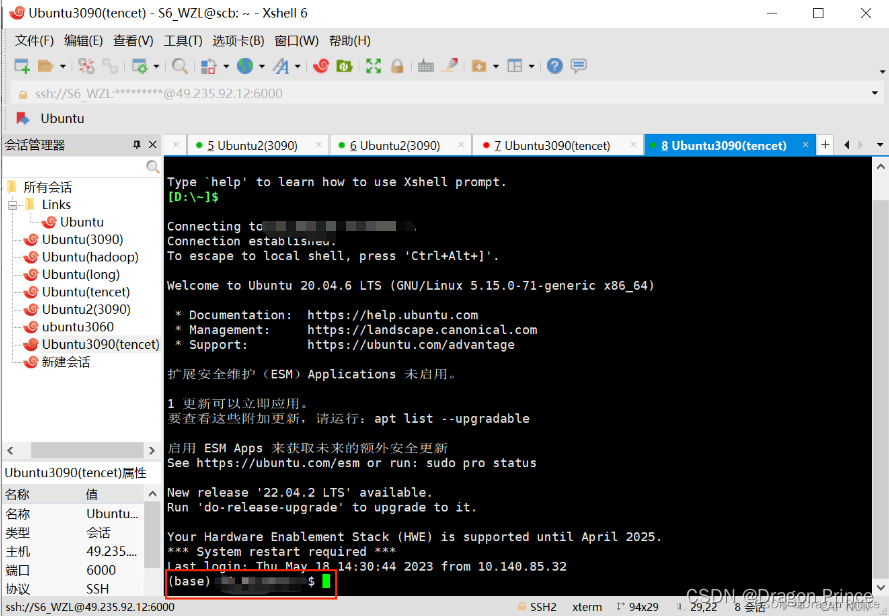Click the 名称 column header in properties
This screenshot has width=889, height=616.
(43, 494)
